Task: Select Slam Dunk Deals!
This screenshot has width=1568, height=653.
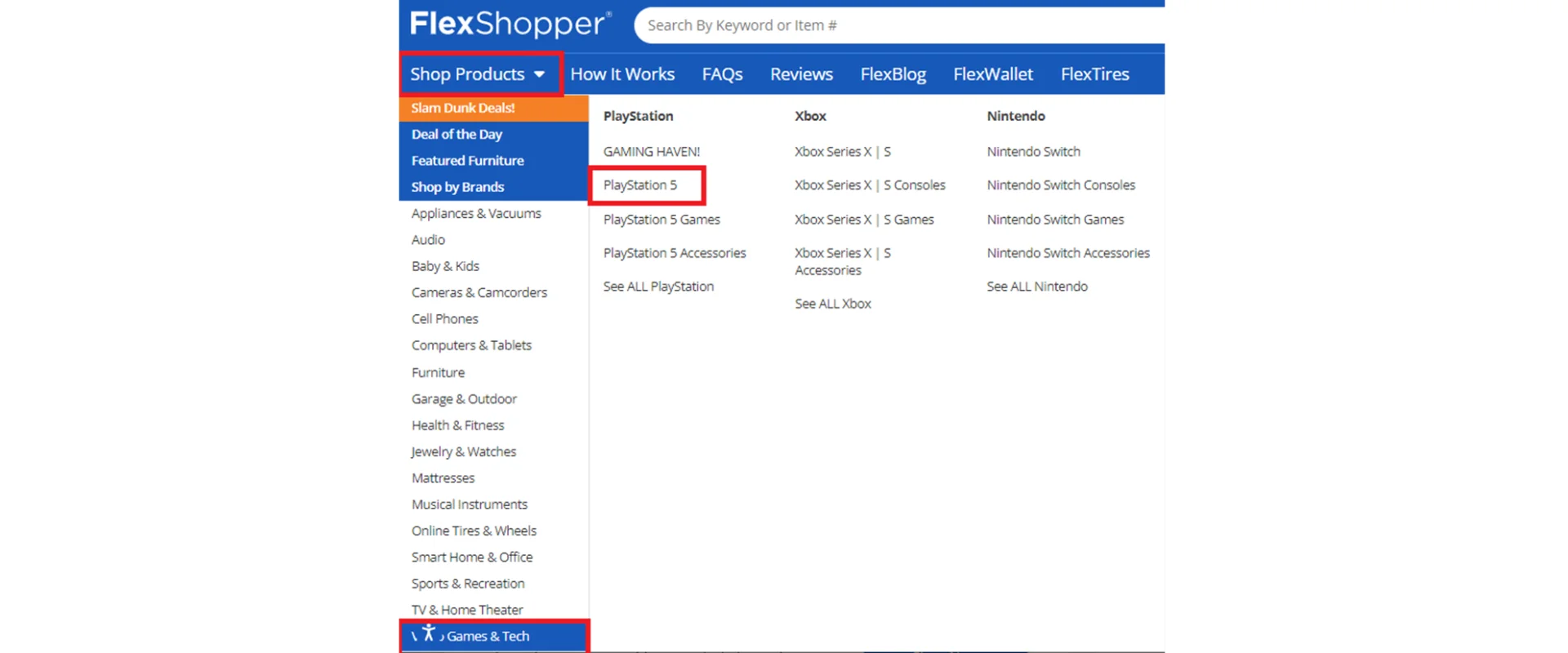Action: click(x=493, y=108)
